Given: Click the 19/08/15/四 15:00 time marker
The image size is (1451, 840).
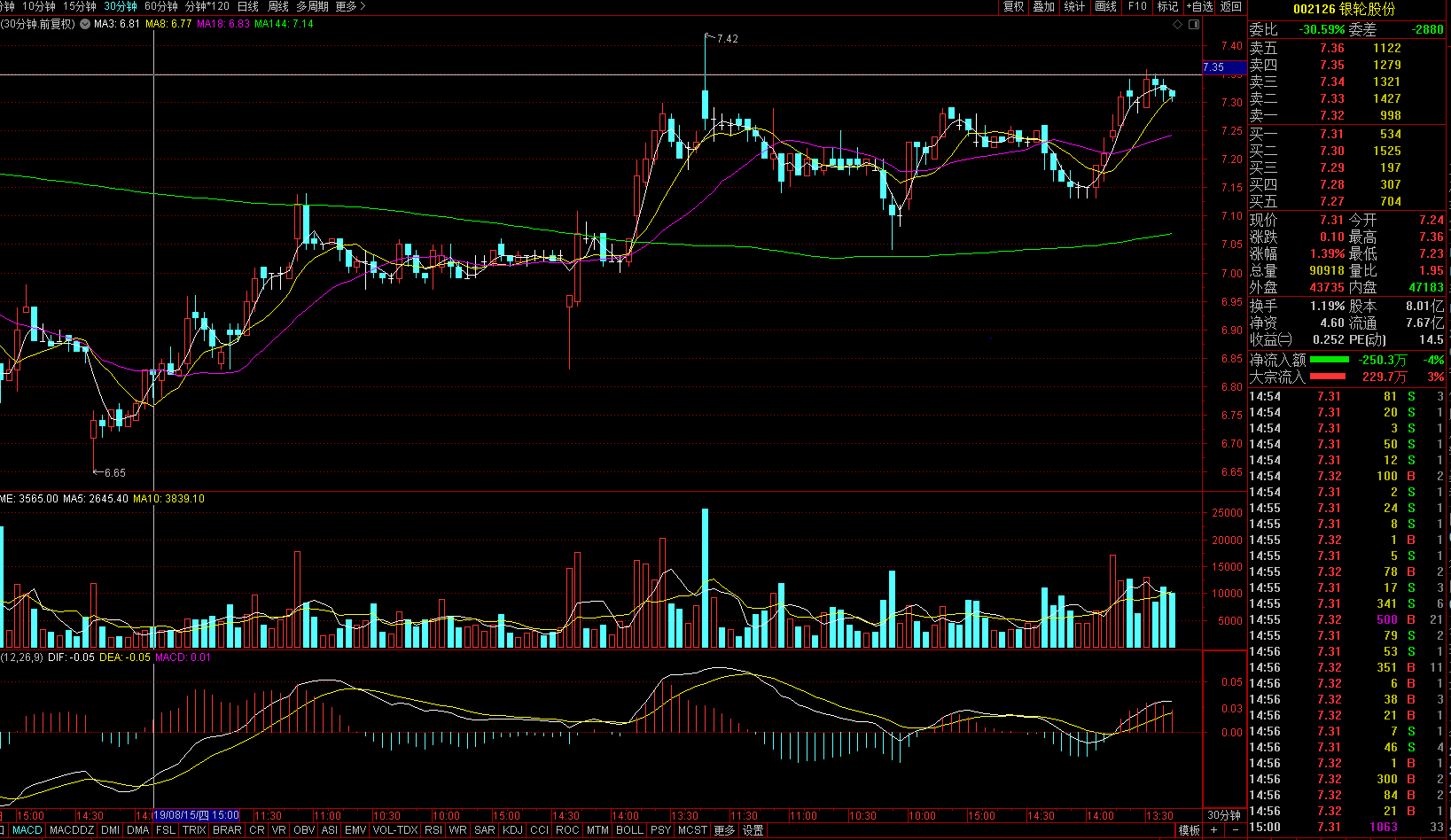Looking at the screenshot, I should (196, 815).
